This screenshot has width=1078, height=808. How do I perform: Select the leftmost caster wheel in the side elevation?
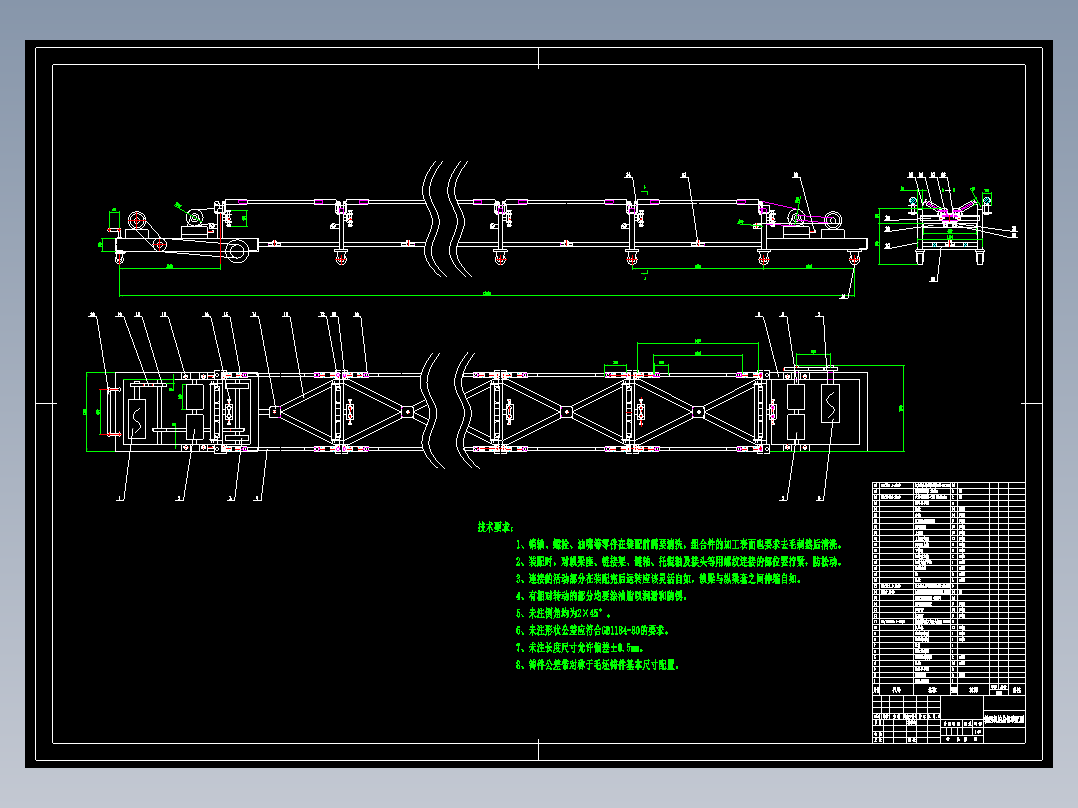120,259
